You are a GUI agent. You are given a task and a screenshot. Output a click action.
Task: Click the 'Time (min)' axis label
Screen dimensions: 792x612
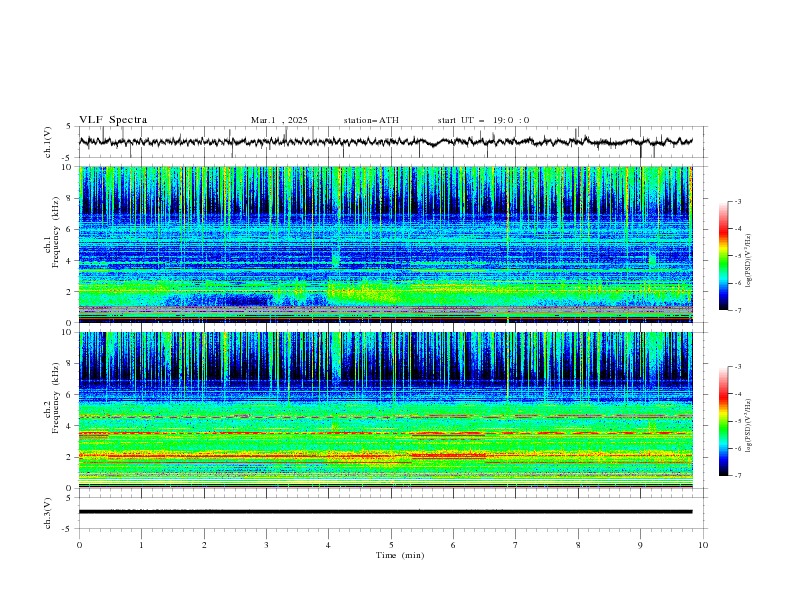[400, 555]
